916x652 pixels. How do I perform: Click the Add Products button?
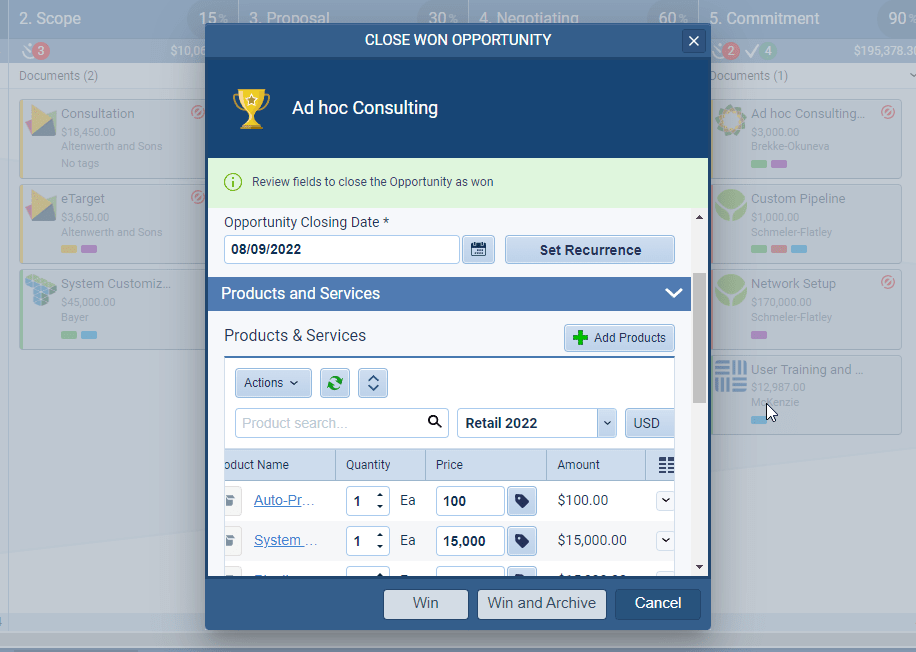pos(619,338)
